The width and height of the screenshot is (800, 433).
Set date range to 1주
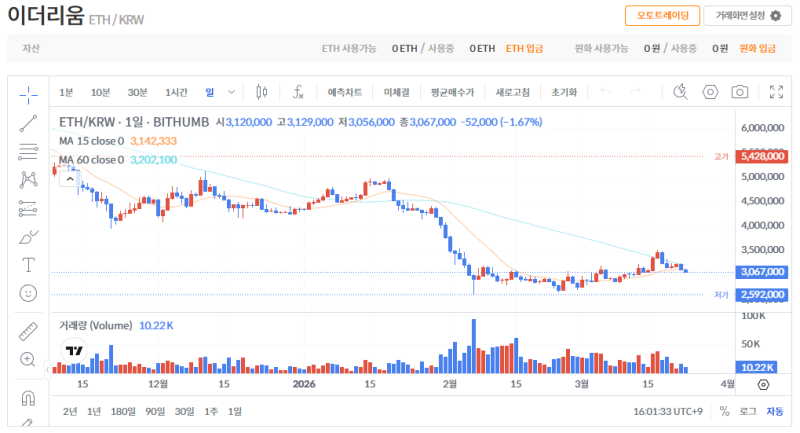(211, 412)
